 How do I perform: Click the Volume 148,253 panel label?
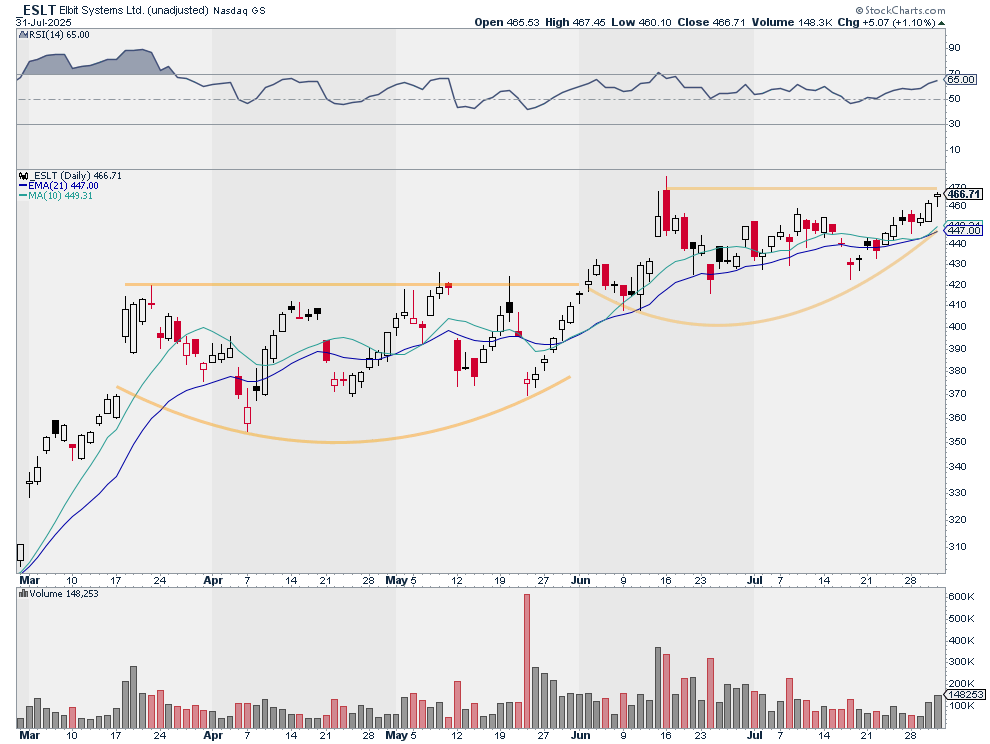[64, 594]
